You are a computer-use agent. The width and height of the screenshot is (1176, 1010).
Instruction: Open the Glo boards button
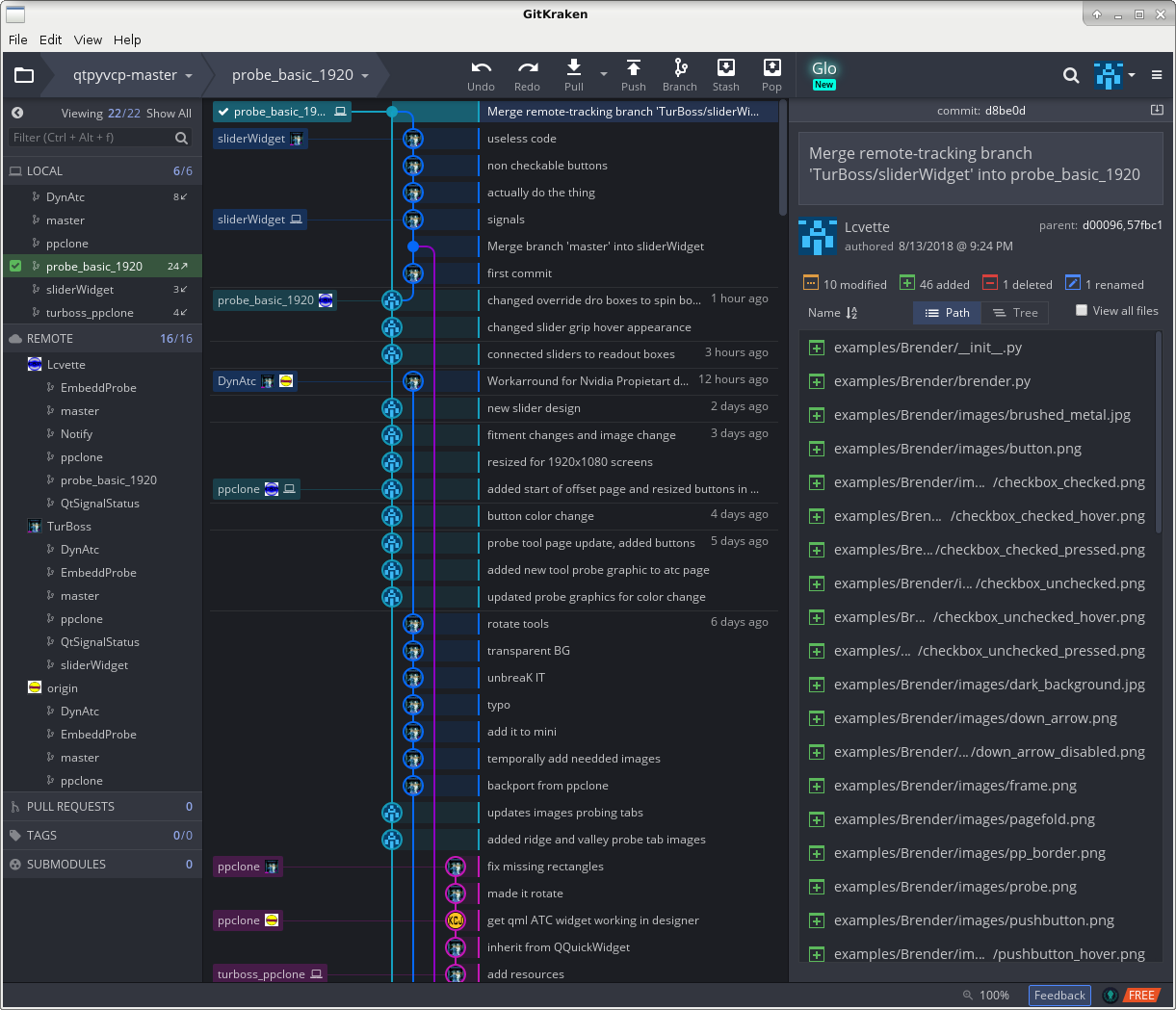coord(823,74)
